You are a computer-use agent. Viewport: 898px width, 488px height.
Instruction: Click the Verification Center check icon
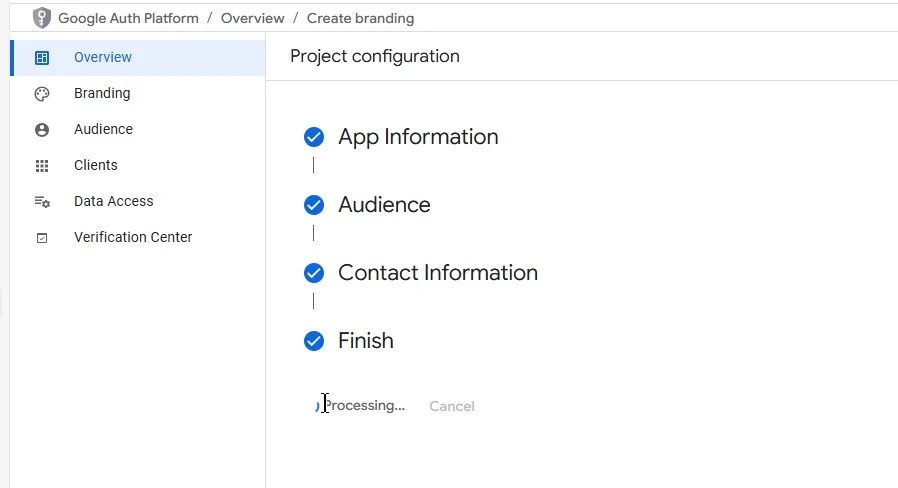coord(42,238)
